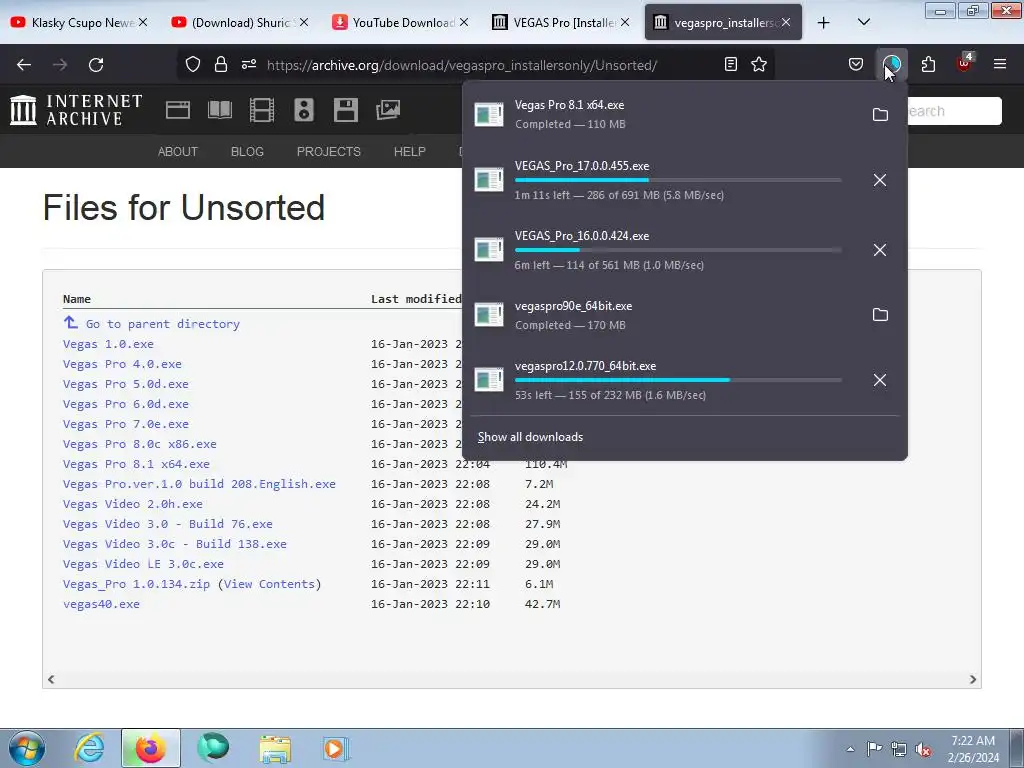1024x768 pixels.
Task: Open new tab with plus button
Action: point(824,23)
